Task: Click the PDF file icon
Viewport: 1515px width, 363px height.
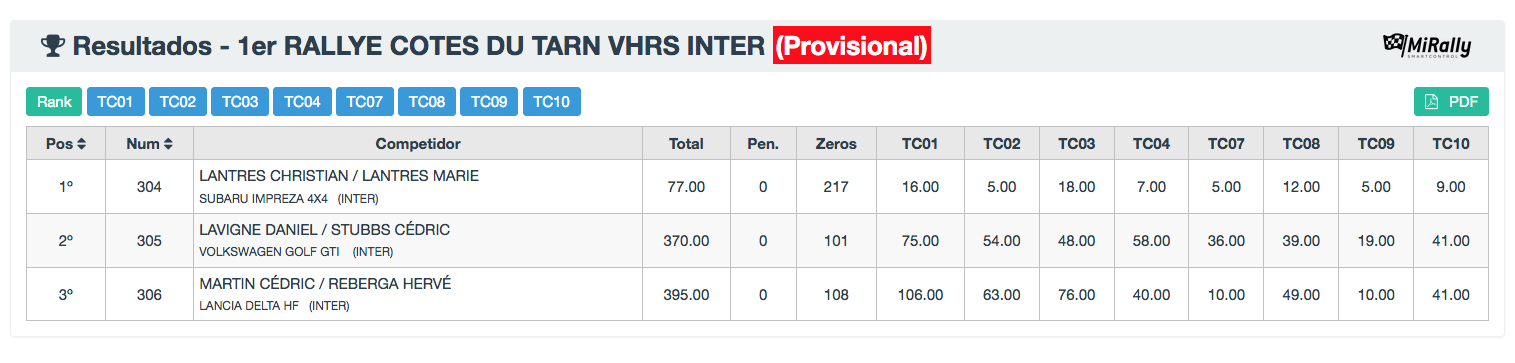Action: pos(1431,102)
